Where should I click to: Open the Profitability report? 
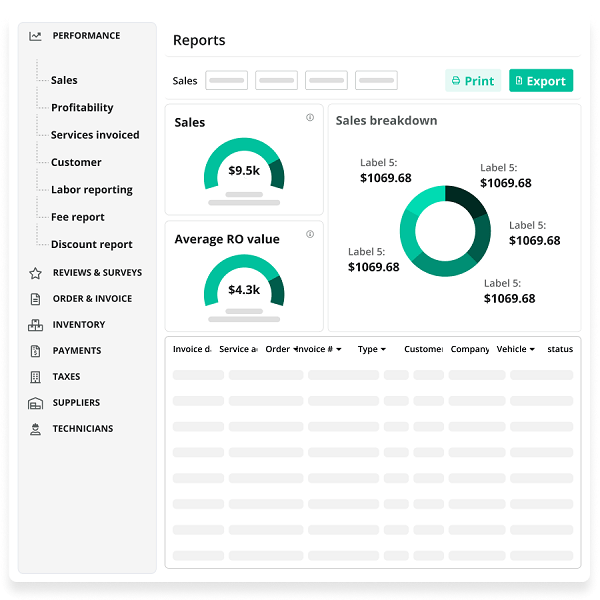(82, 108)
